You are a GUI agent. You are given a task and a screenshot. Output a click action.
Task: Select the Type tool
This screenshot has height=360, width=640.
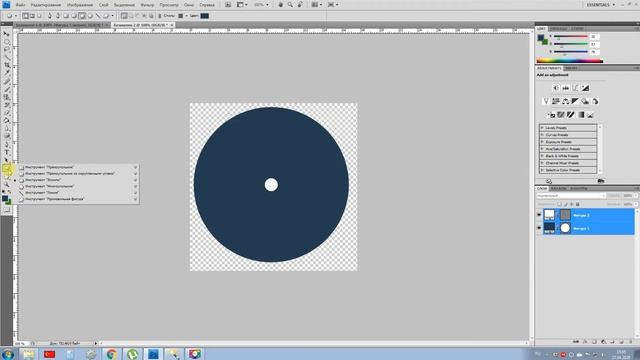(x=7, y=152)
